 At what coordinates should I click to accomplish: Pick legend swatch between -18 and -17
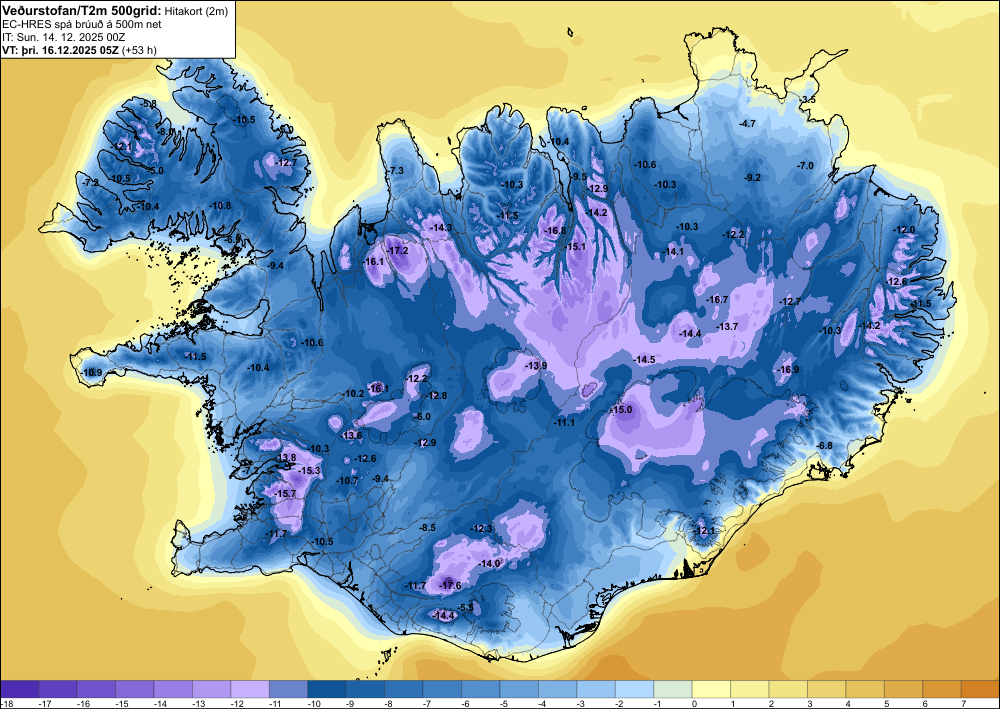point(20,689)
